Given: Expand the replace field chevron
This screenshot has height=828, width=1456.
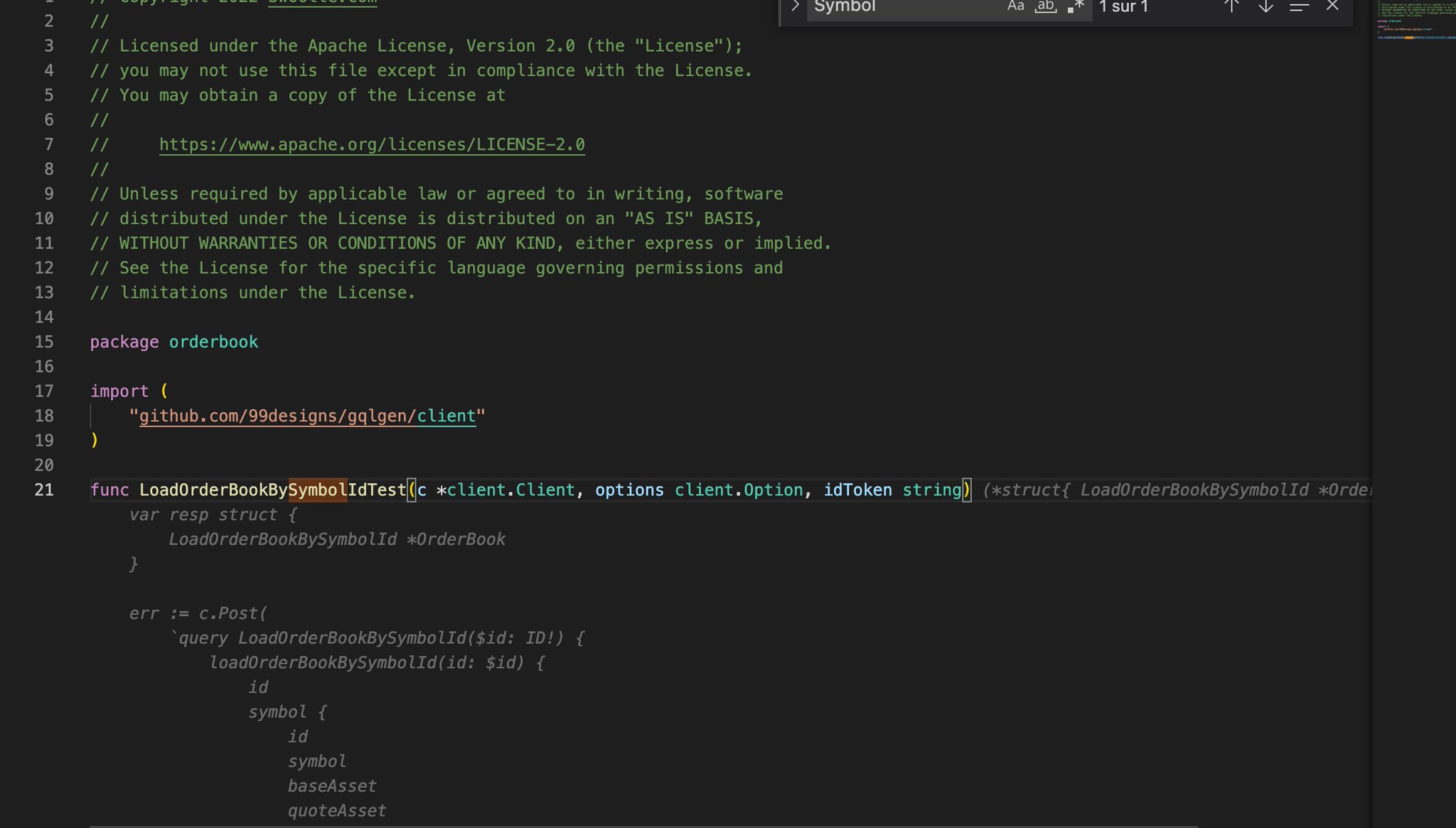Looking at the screenshot, I should (x=795, y=6).
